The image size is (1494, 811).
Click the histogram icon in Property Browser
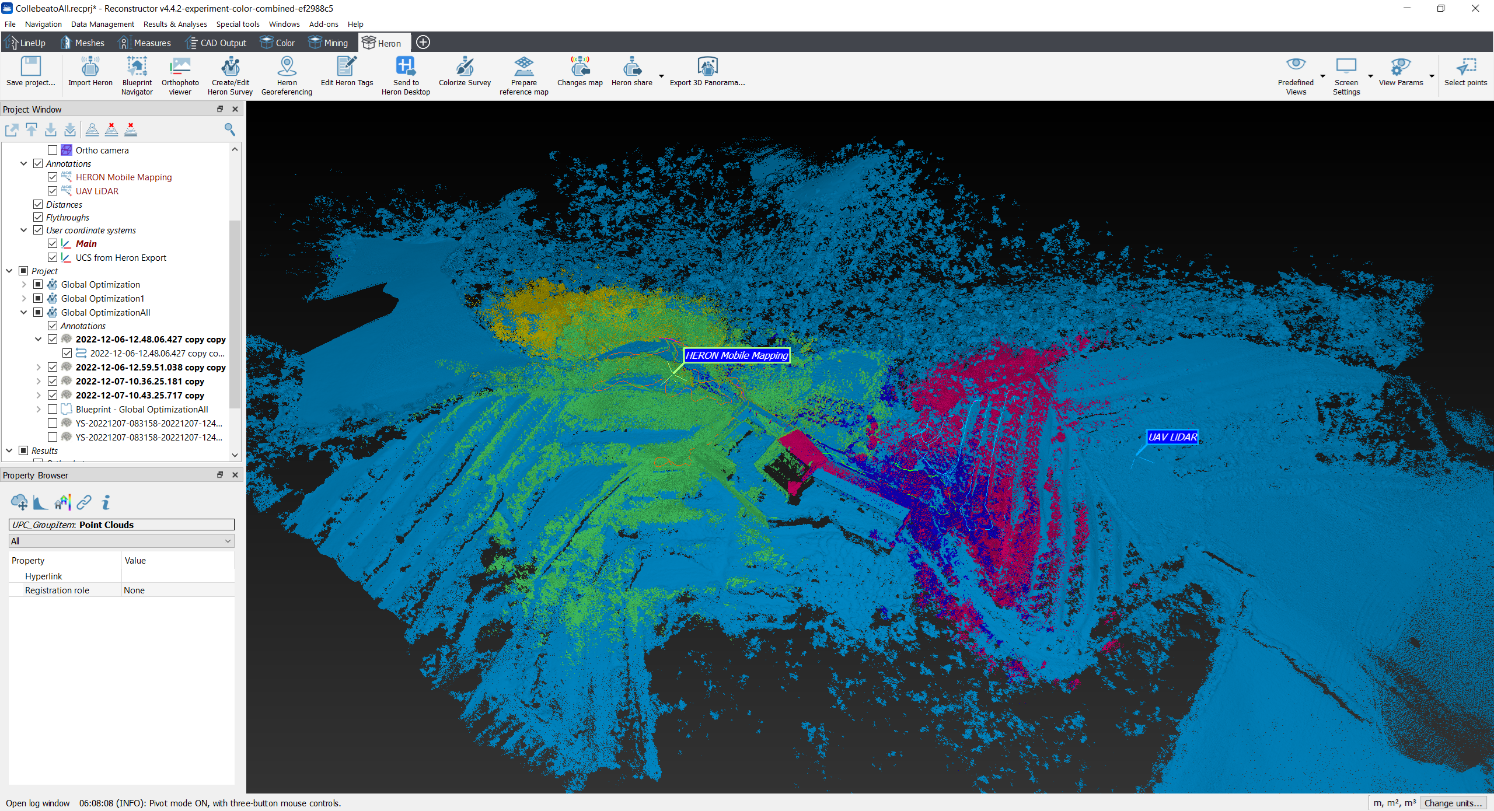40,502
